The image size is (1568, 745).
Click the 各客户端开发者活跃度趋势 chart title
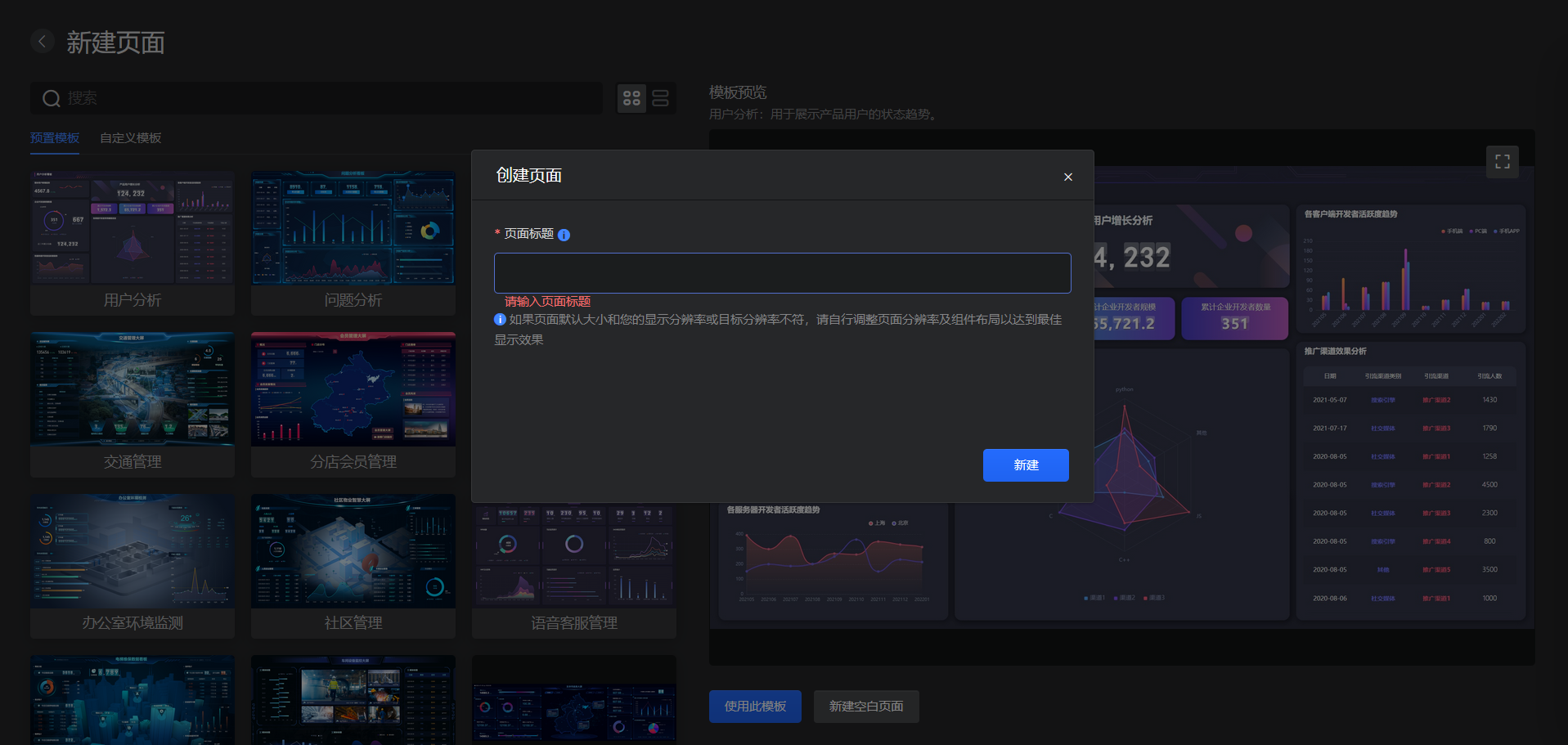tap(1350, 214)
